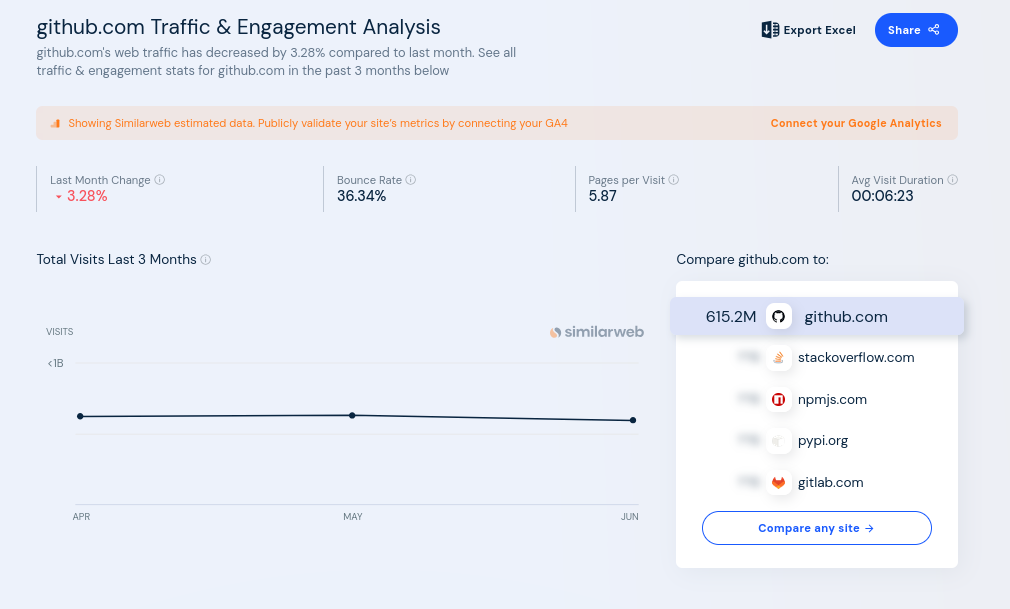The image size is (1010, 609).
Task: Click the Share button
Action: [916, 30]
